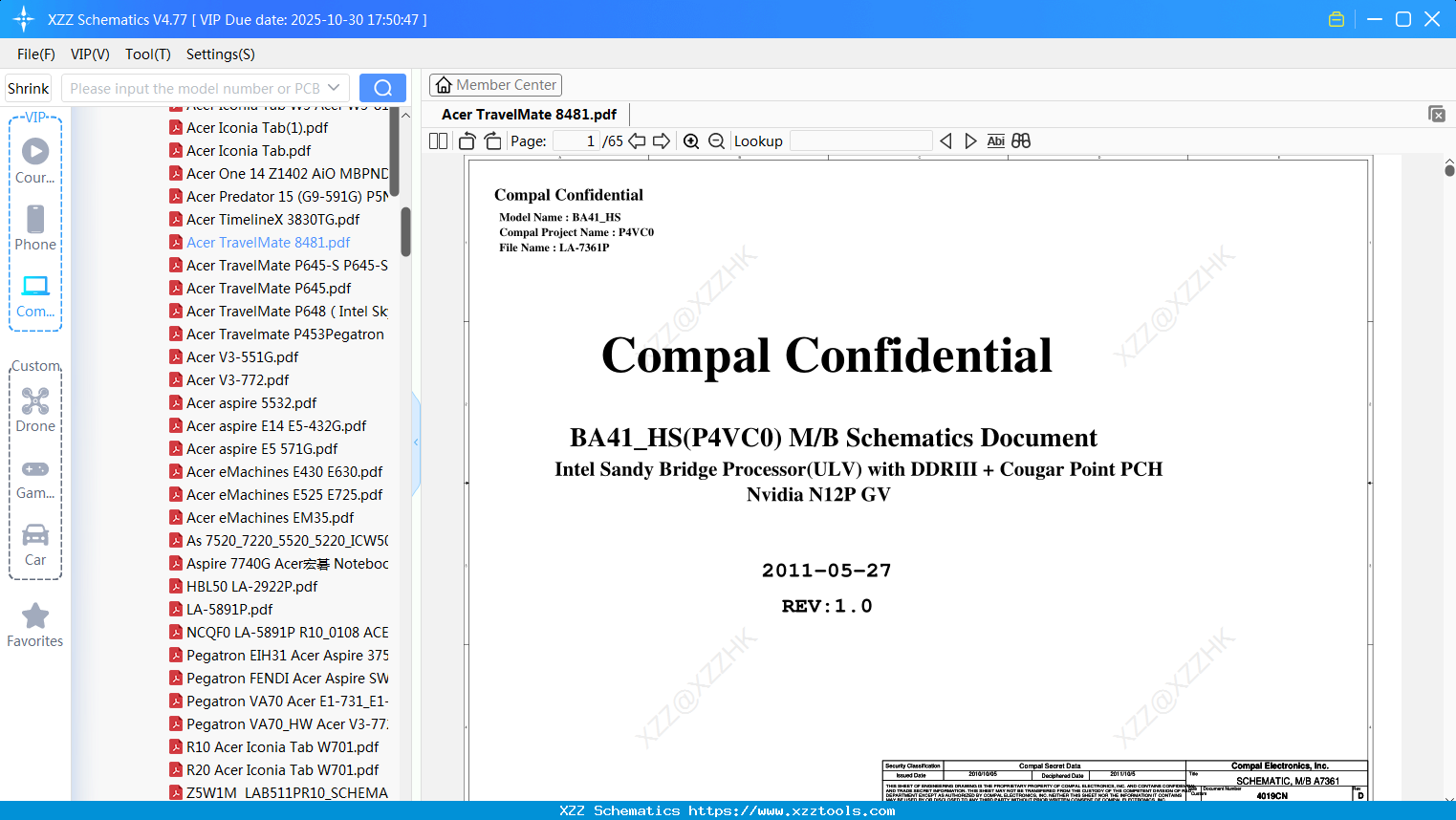Toggle the split page view icon

[439, 141]
